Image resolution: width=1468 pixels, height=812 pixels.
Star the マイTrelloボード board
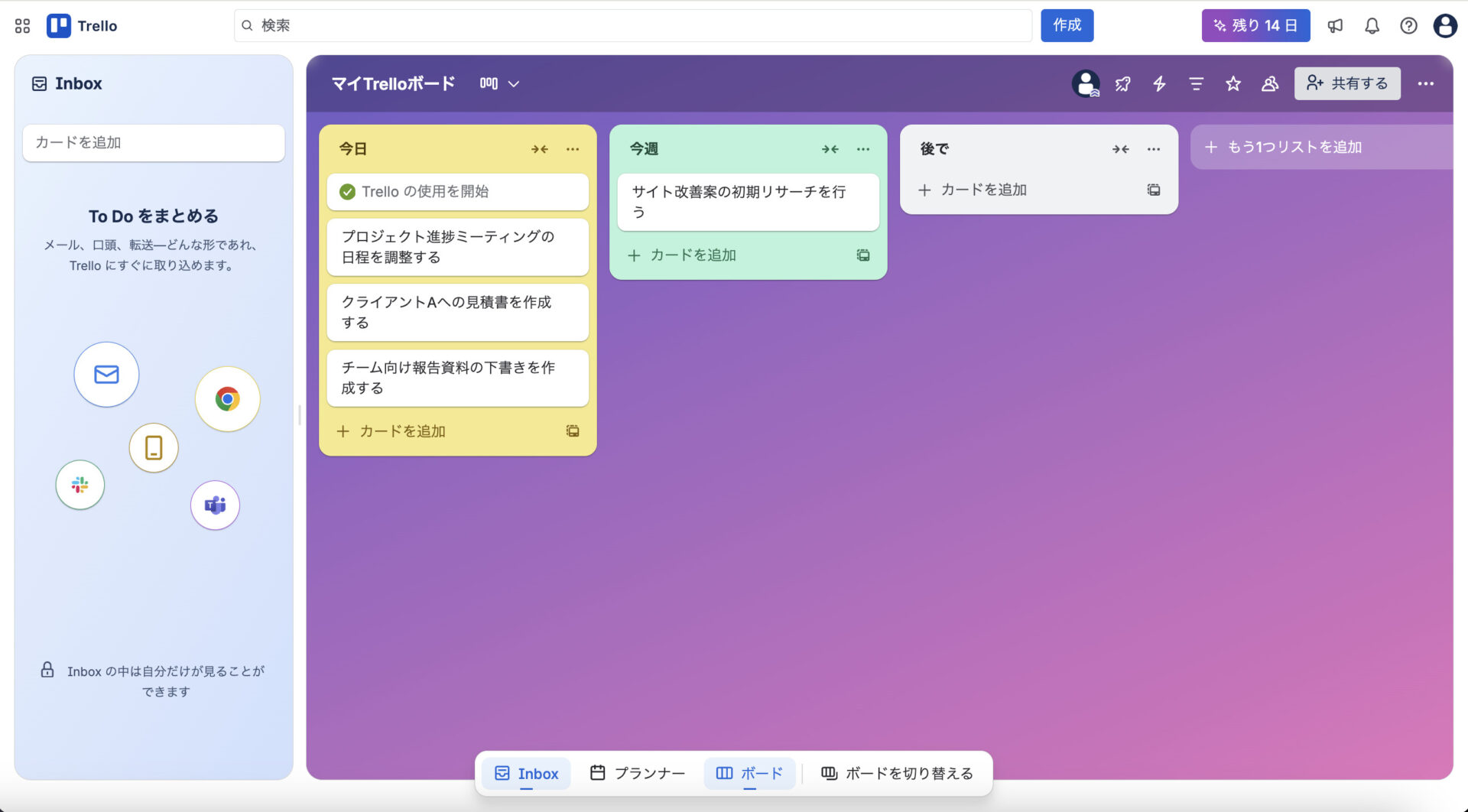pyautogui.click(x=1233, y=83)
